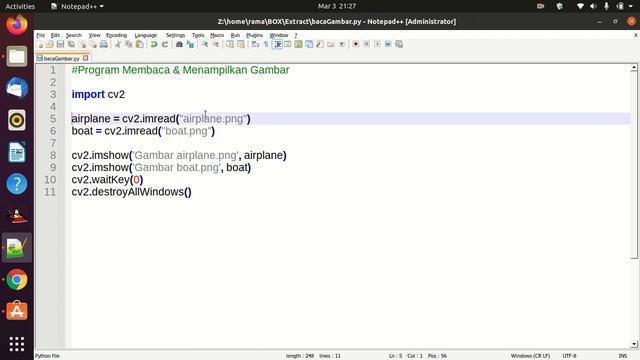The width and height of the screenshot is (640, 360).
Task: Open the Settings menu
Action: pos(175,35)
